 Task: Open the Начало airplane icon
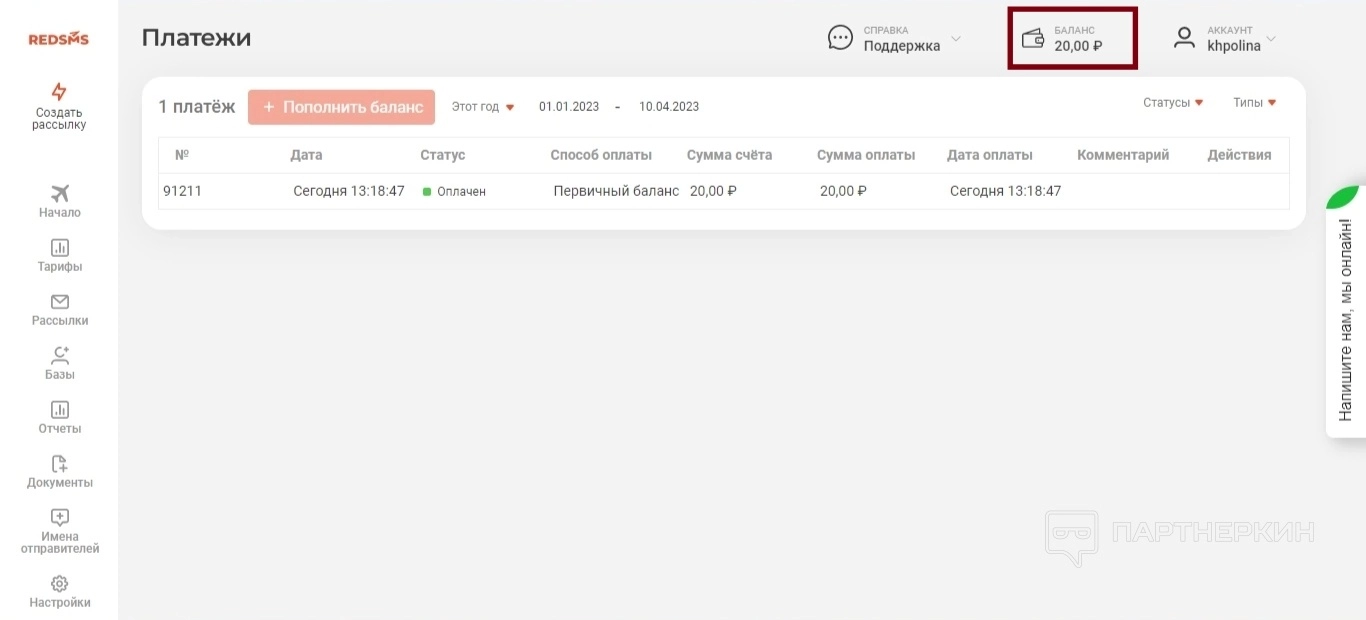[x=60, y=194]
